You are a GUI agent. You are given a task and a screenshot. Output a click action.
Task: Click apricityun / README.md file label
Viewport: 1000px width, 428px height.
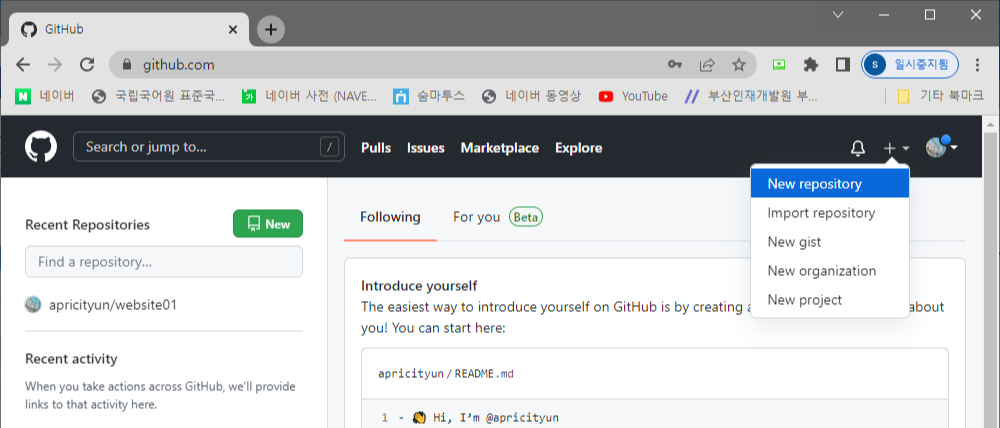pyautogui.click(x=446, y=374)
